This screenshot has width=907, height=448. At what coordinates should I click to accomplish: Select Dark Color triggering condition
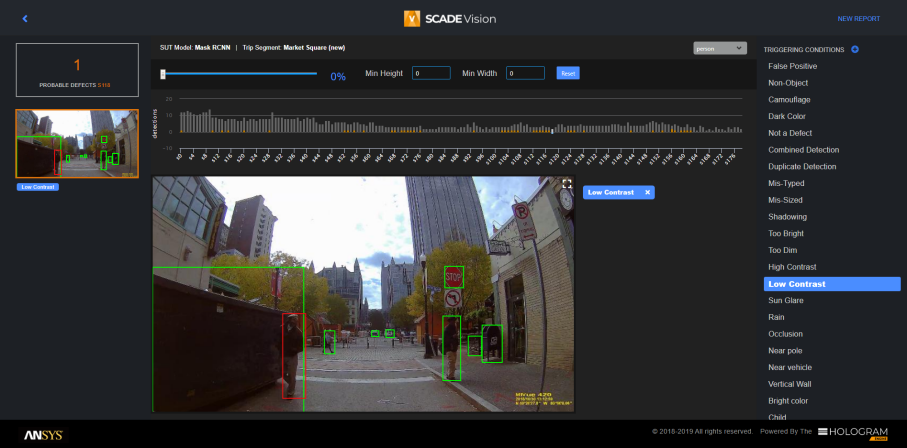787,116
